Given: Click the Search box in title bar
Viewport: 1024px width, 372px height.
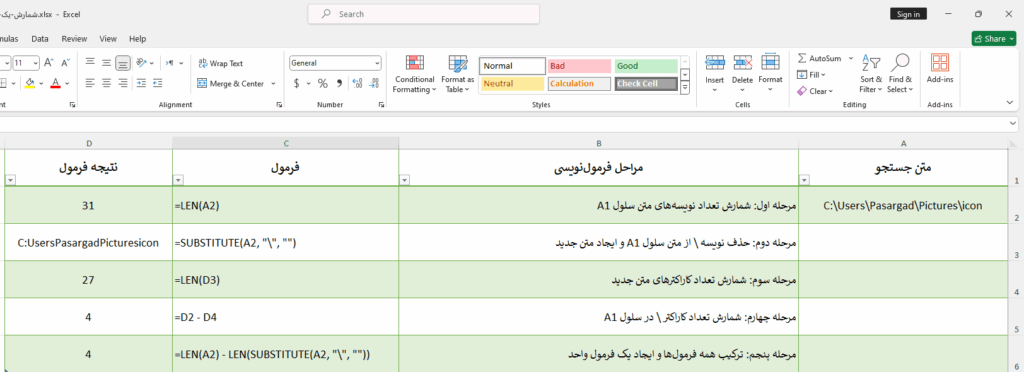Looking at the screenshot, I should pyautogui.click(x=424, y=14).
